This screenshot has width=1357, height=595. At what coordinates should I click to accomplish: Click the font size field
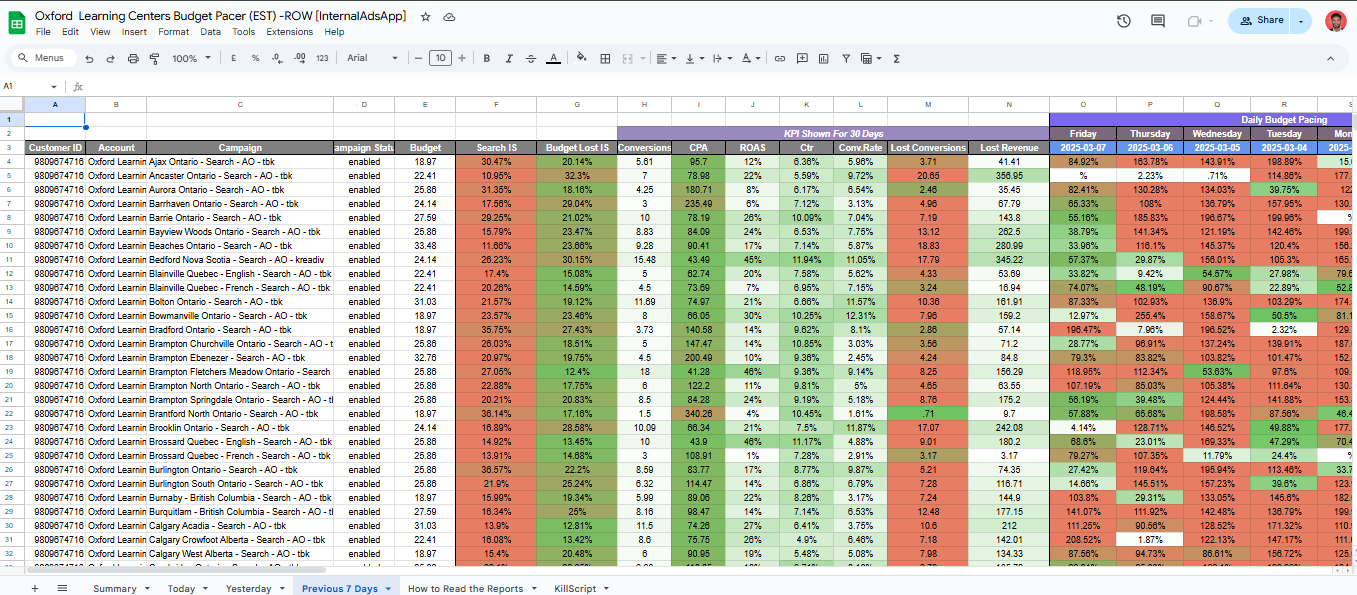coord(440,59)
